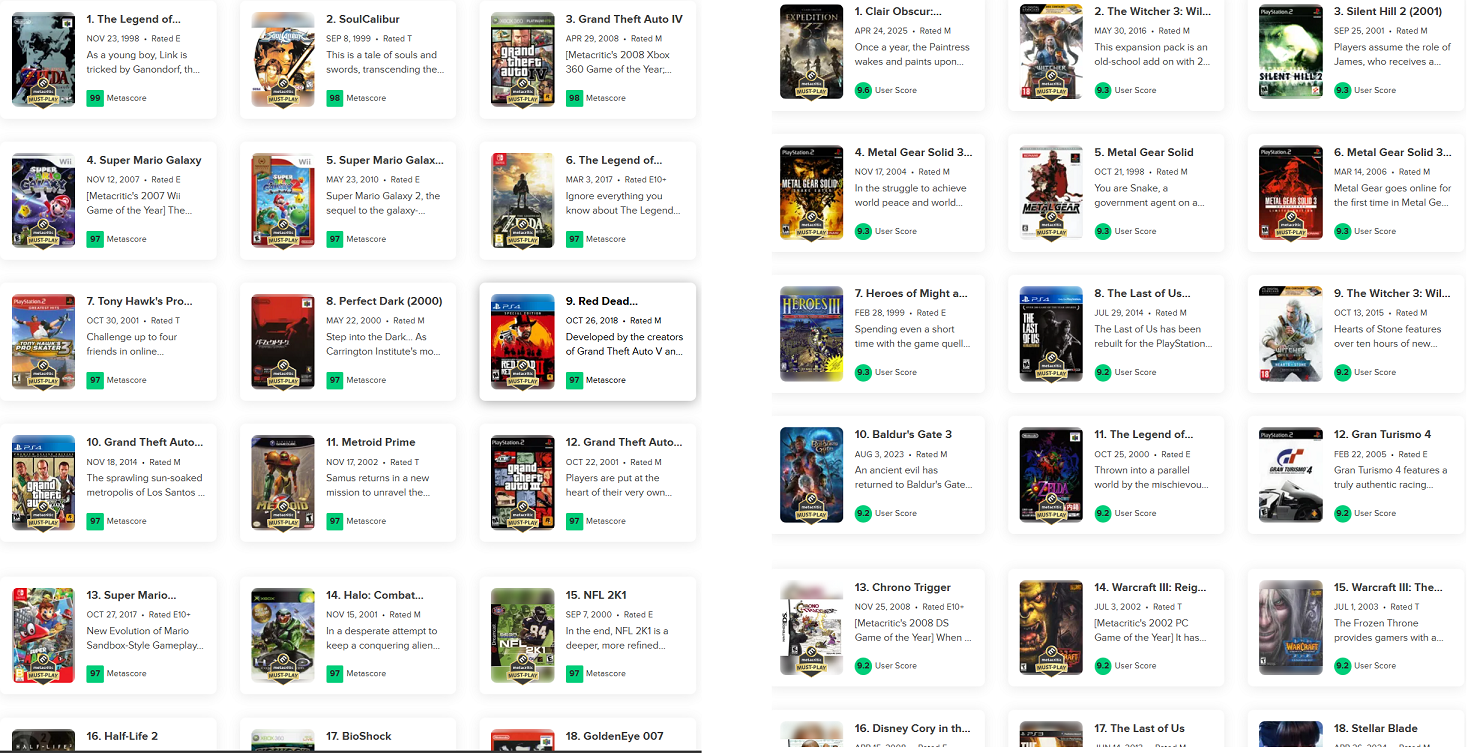Image resolution: width=1480 pixels, height=753 pixels.
Task: Click Halo: Combat's 97 Metascore badge
Action: [x=335, y=673]
